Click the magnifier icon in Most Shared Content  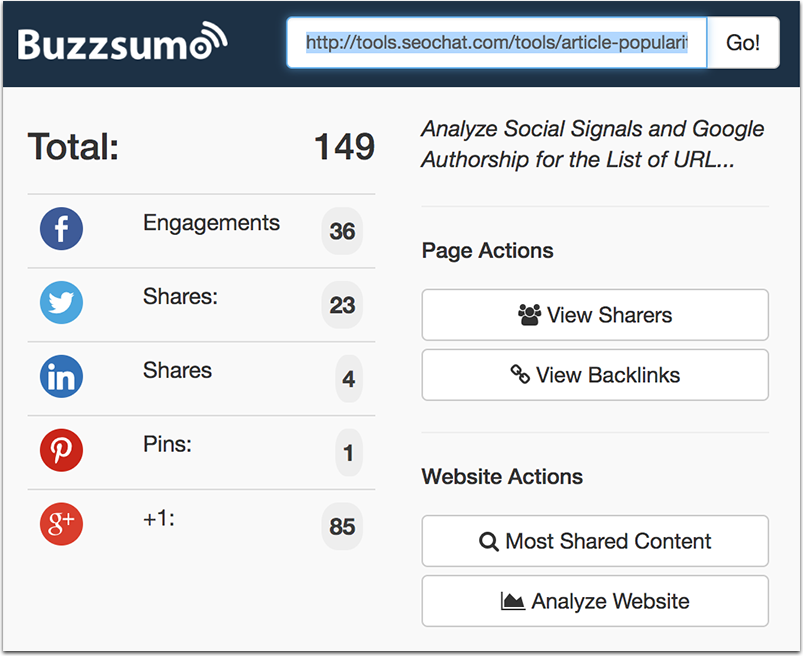[489, 542]
